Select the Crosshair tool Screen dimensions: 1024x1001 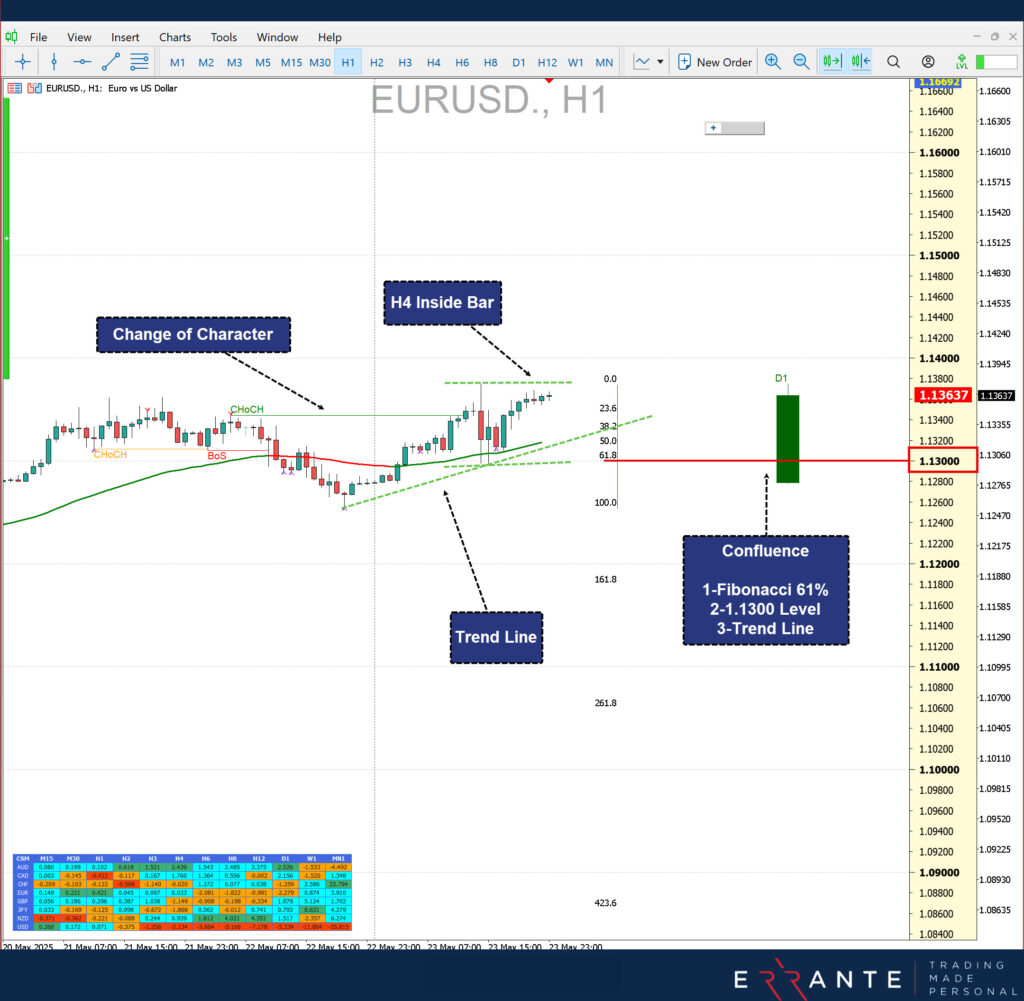22,62
